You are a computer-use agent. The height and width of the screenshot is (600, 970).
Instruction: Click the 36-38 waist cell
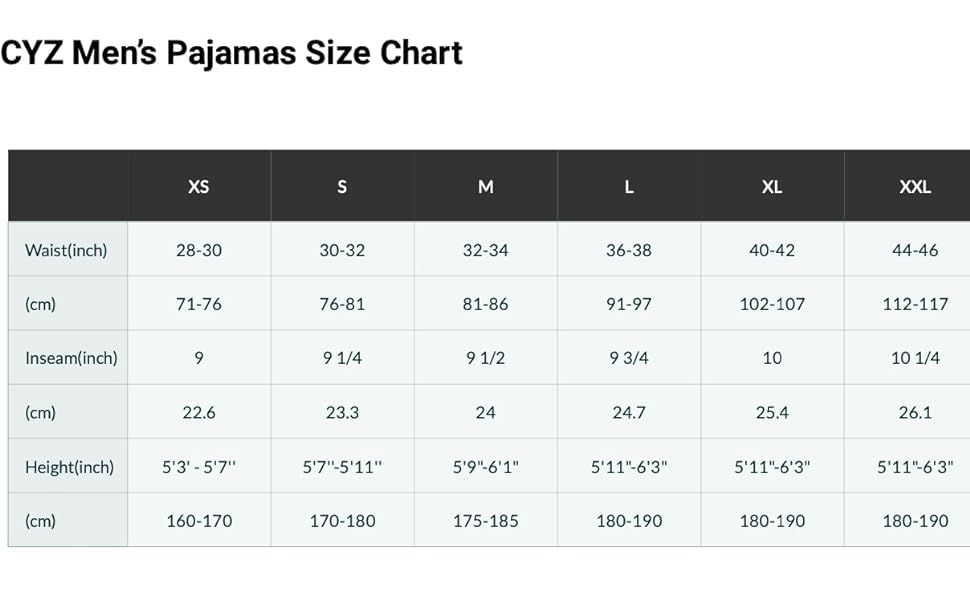[x=629, y=251]
